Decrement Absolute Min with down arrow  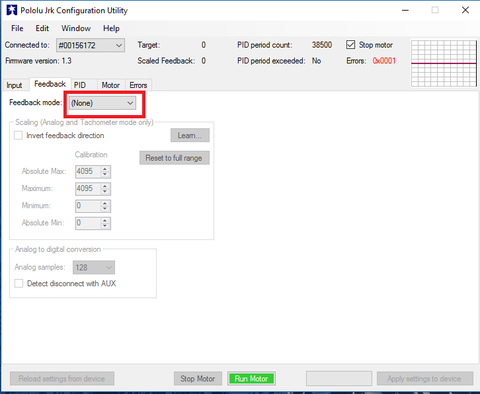coord(105,226)
